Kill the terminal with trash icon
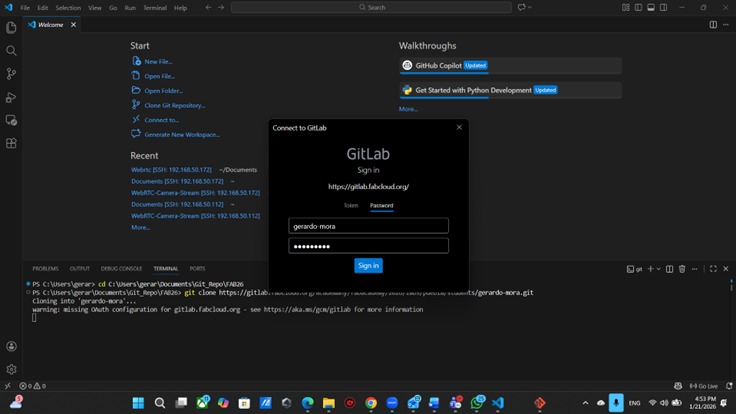This screenshot has height=414, width=736. [x=682, y=269]
